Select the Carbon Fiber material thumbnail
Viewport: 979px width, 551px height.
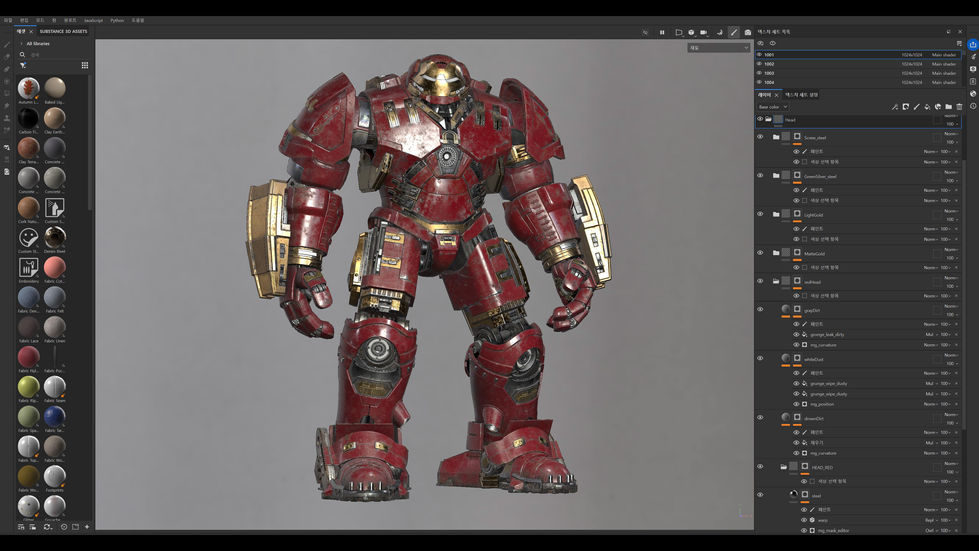coord(28,118)
